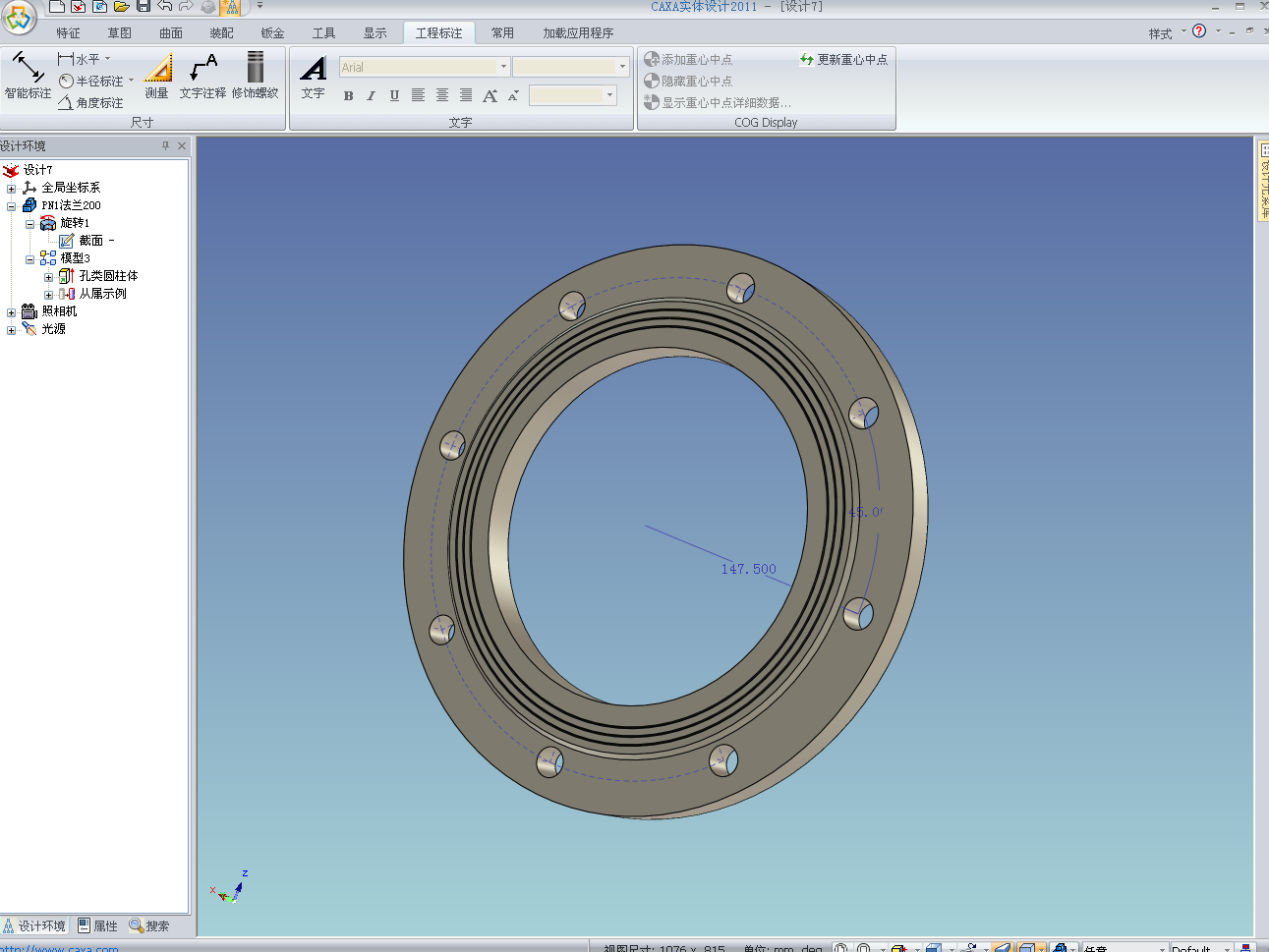Collapse the 模型3 tree node
The height and width of the screenshot is (952, 1269).
pyautogui.click(x=30, y=258)
